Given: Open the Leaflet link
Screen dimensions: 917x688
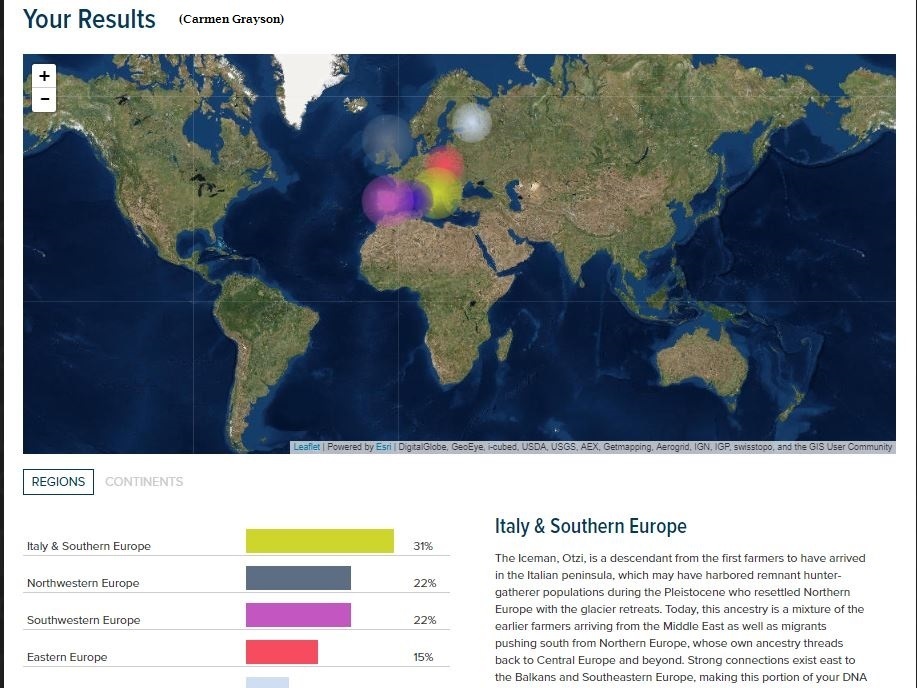Looking at the screenshot, I should click(305, 447).
